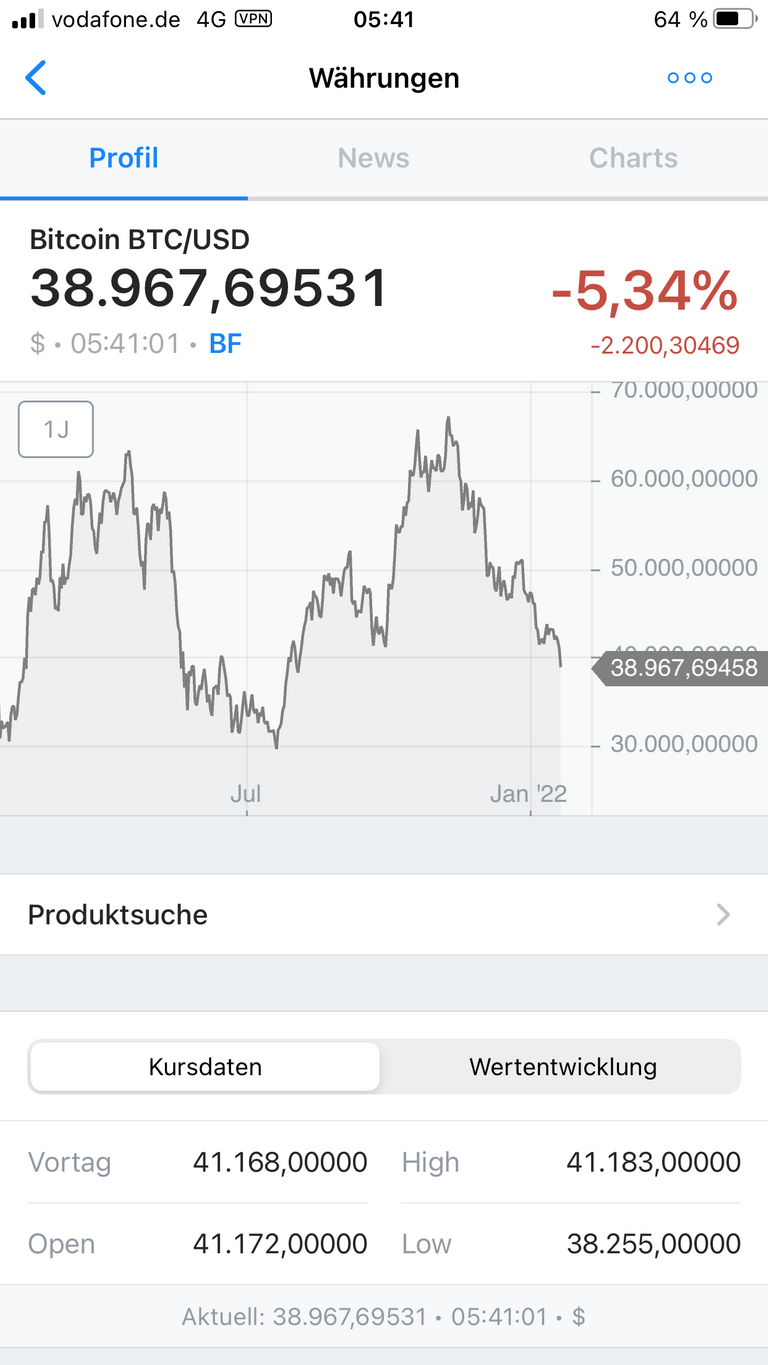Switch to the News tab
Screen dimensions: 768x1365
(x=373, y=158)
